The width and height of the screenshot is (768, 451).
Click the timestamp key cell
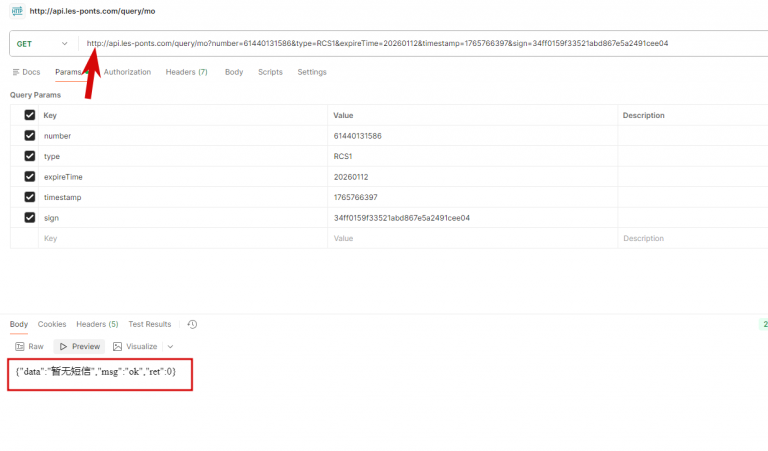click(183, 197)
